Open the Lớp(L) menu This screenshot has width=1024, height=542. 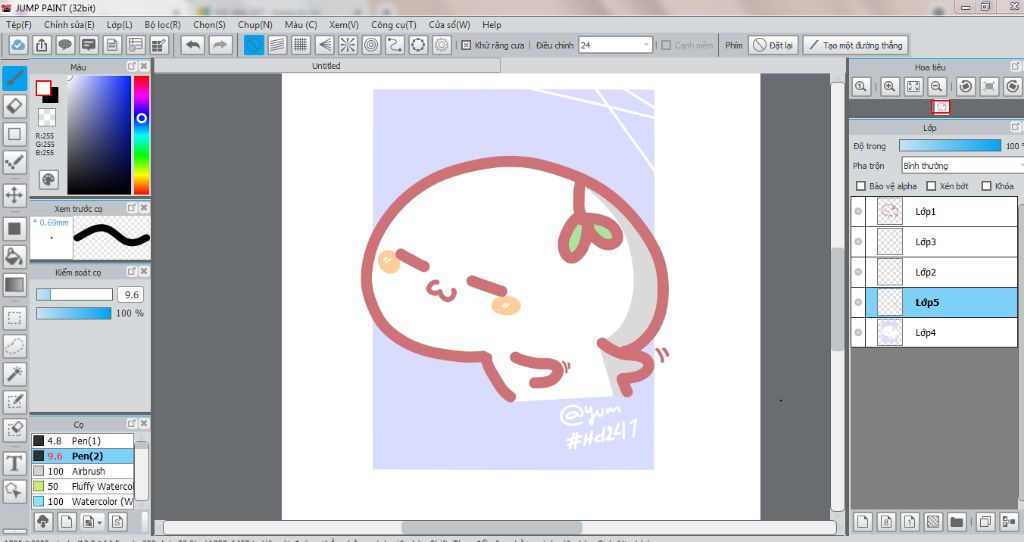pos(120,25)
